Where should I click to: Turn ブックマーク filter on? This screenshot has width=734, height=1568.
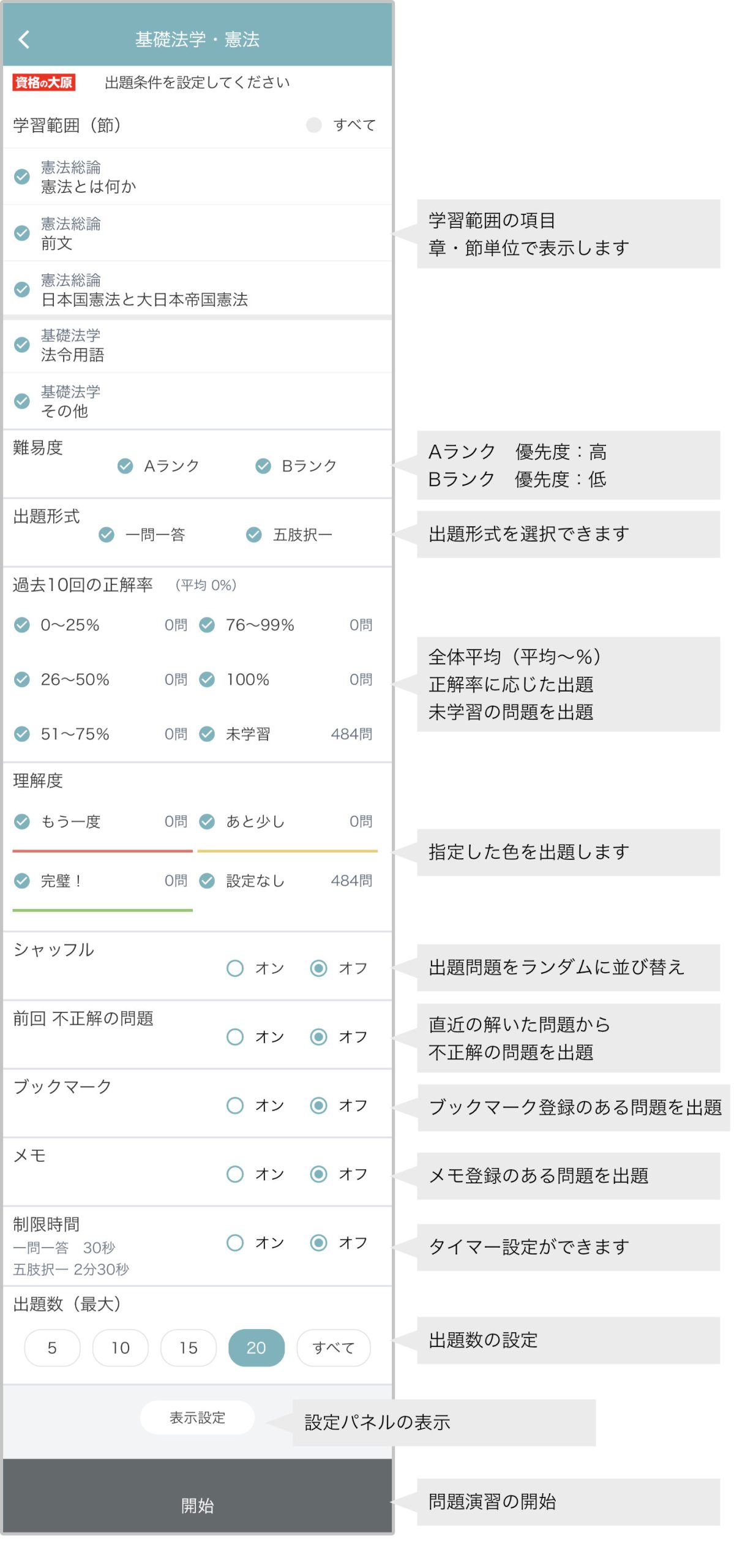click(x=235, y=1106)
